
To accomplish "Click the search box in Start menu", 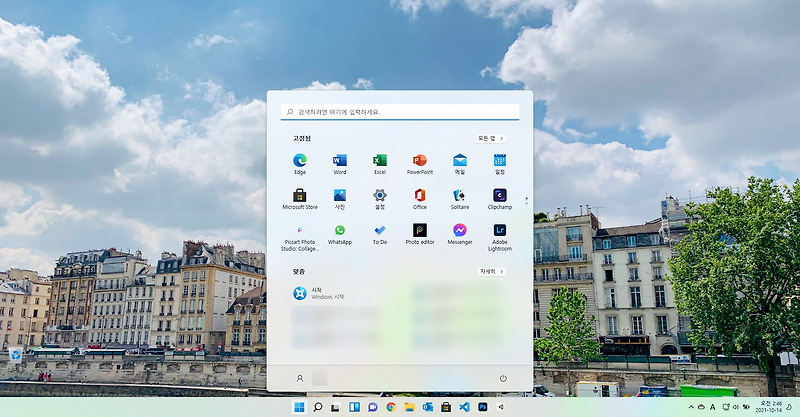I will tap(399, 112).
